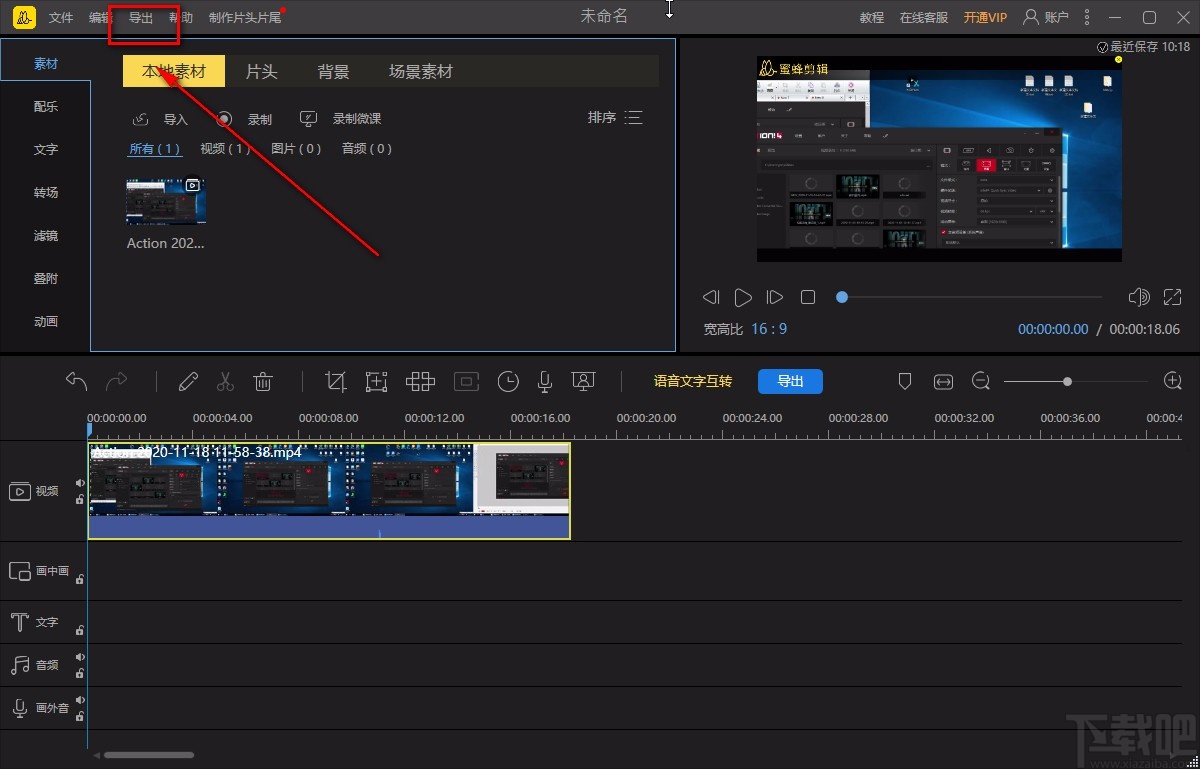This screenshot has width=1200, height=769.
Task: Click the scissors split tool
Action: pos(225,381)
